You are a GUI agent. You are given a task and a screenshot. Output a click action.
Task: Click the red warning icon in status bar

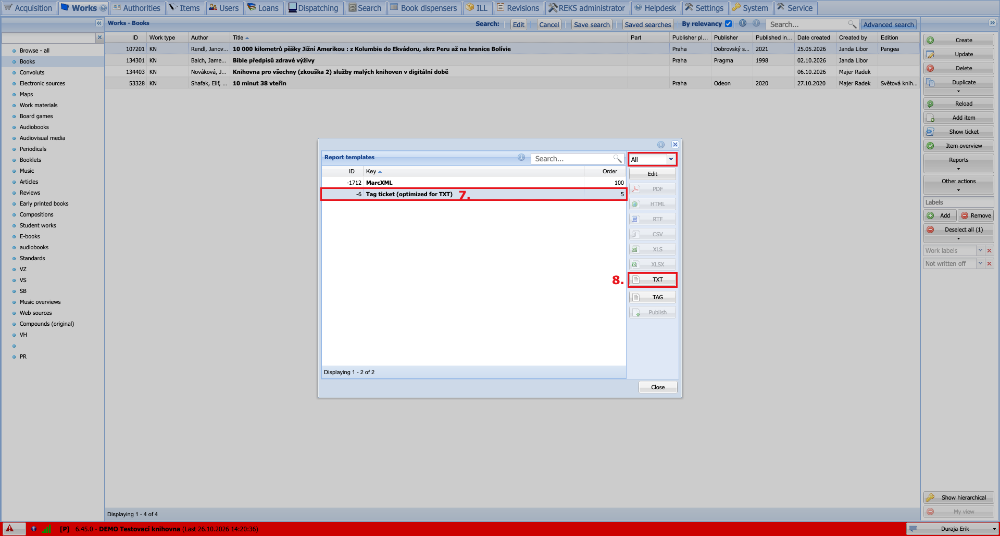point(11,529)
